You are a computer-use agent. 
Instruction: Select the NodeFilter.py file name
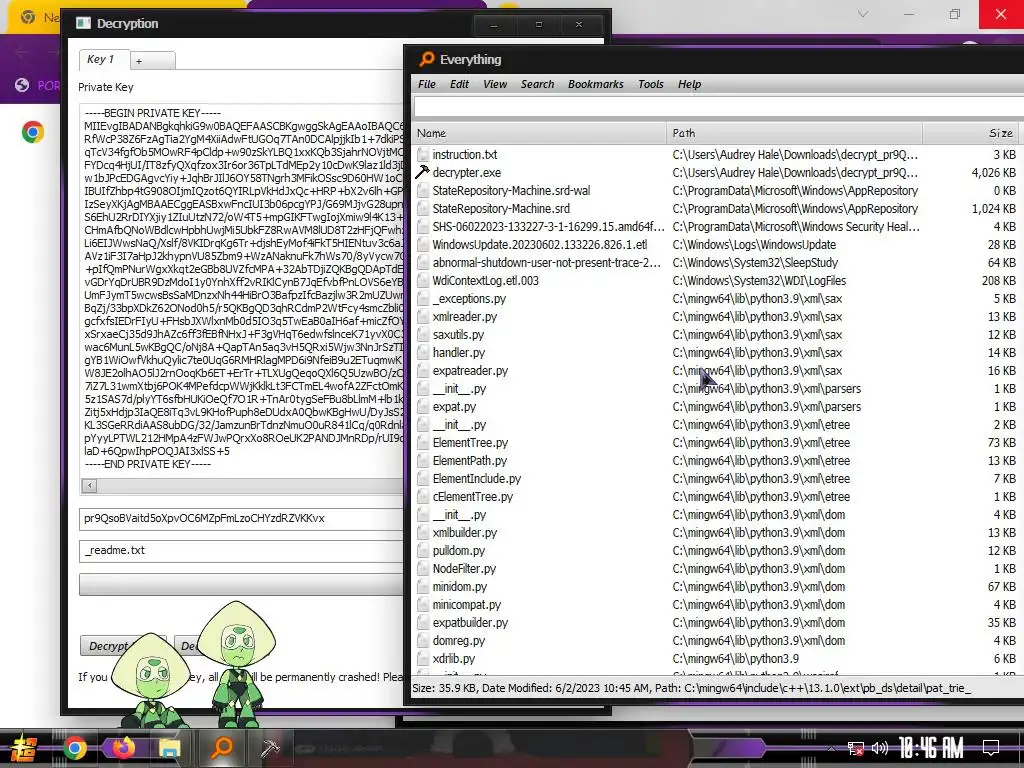point(464,569)
